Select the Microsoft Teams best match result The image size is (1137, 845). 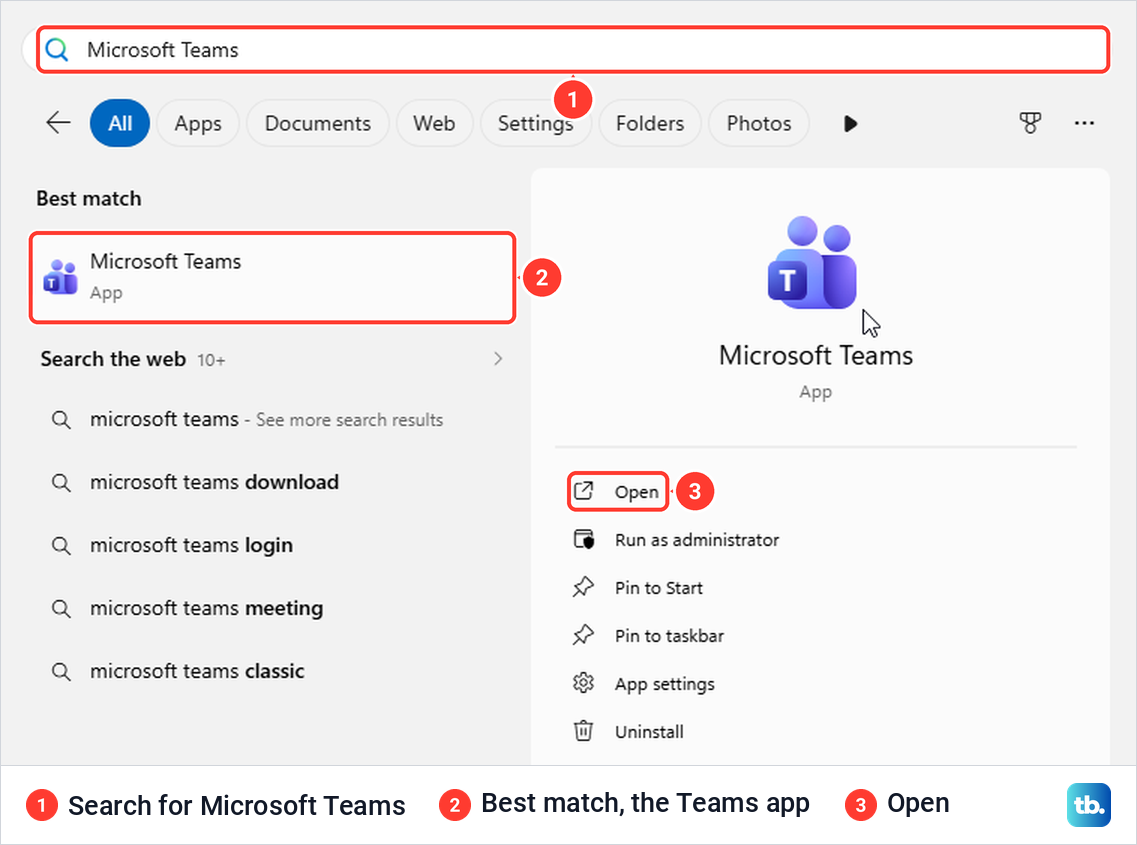273,277
